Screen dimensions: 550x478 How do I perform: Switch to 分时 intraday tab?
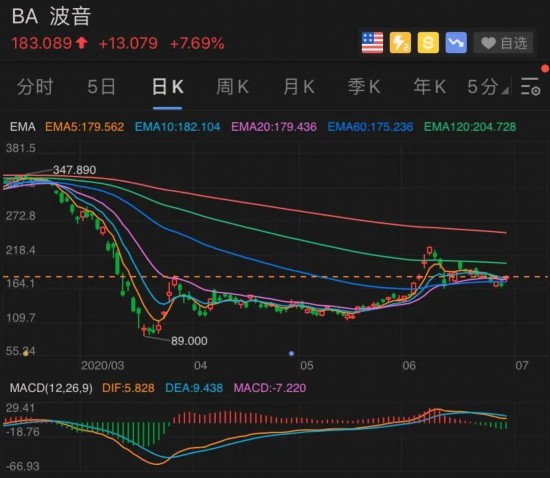coord(35,87)
